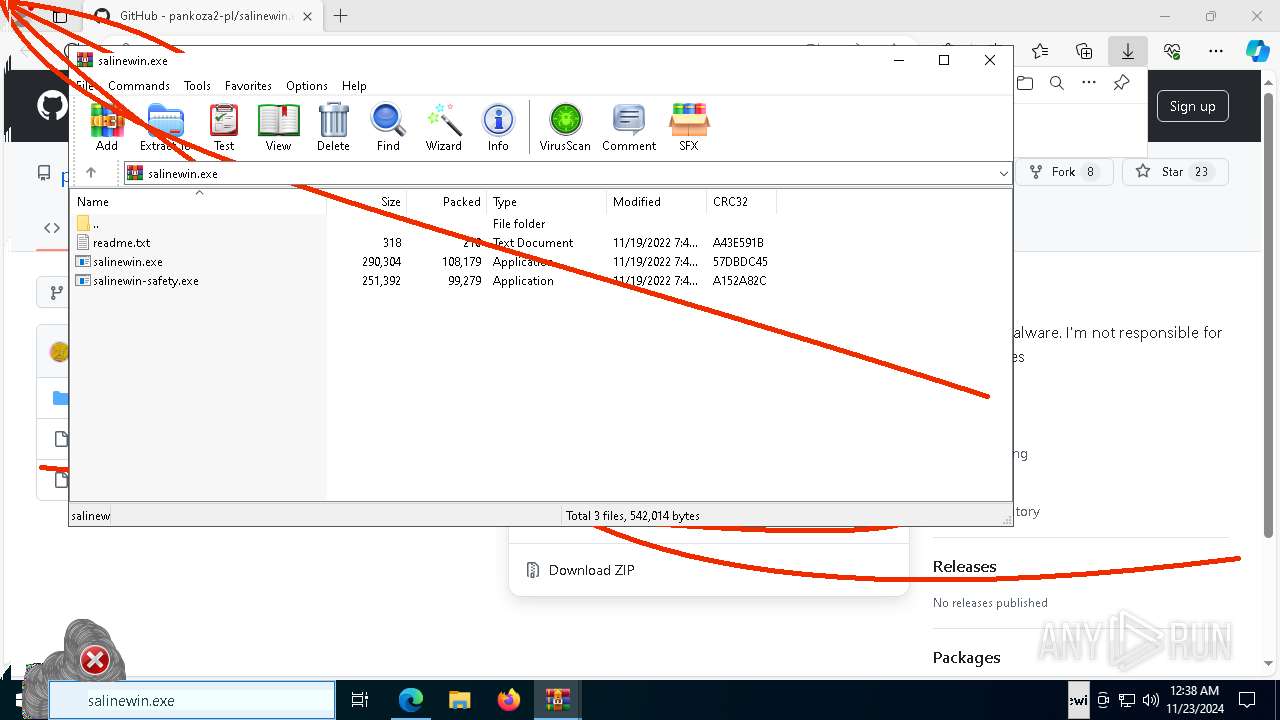
Task: Click the SFX toolbar icon
Action: [x=689, y=127]
